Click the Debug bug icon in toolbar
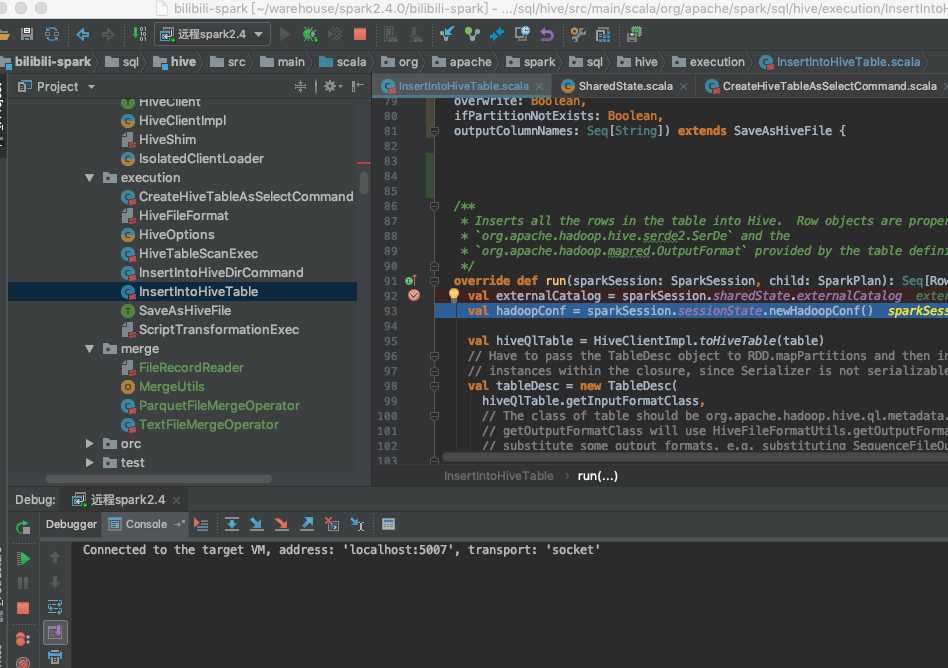 (310, 34)
